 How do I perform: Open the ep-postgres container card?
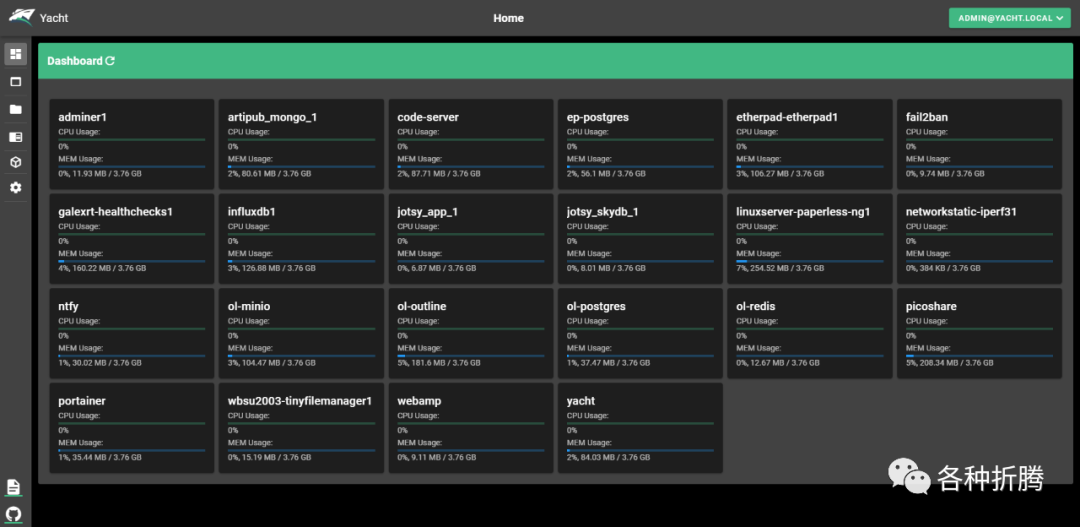tap(640, 144)
